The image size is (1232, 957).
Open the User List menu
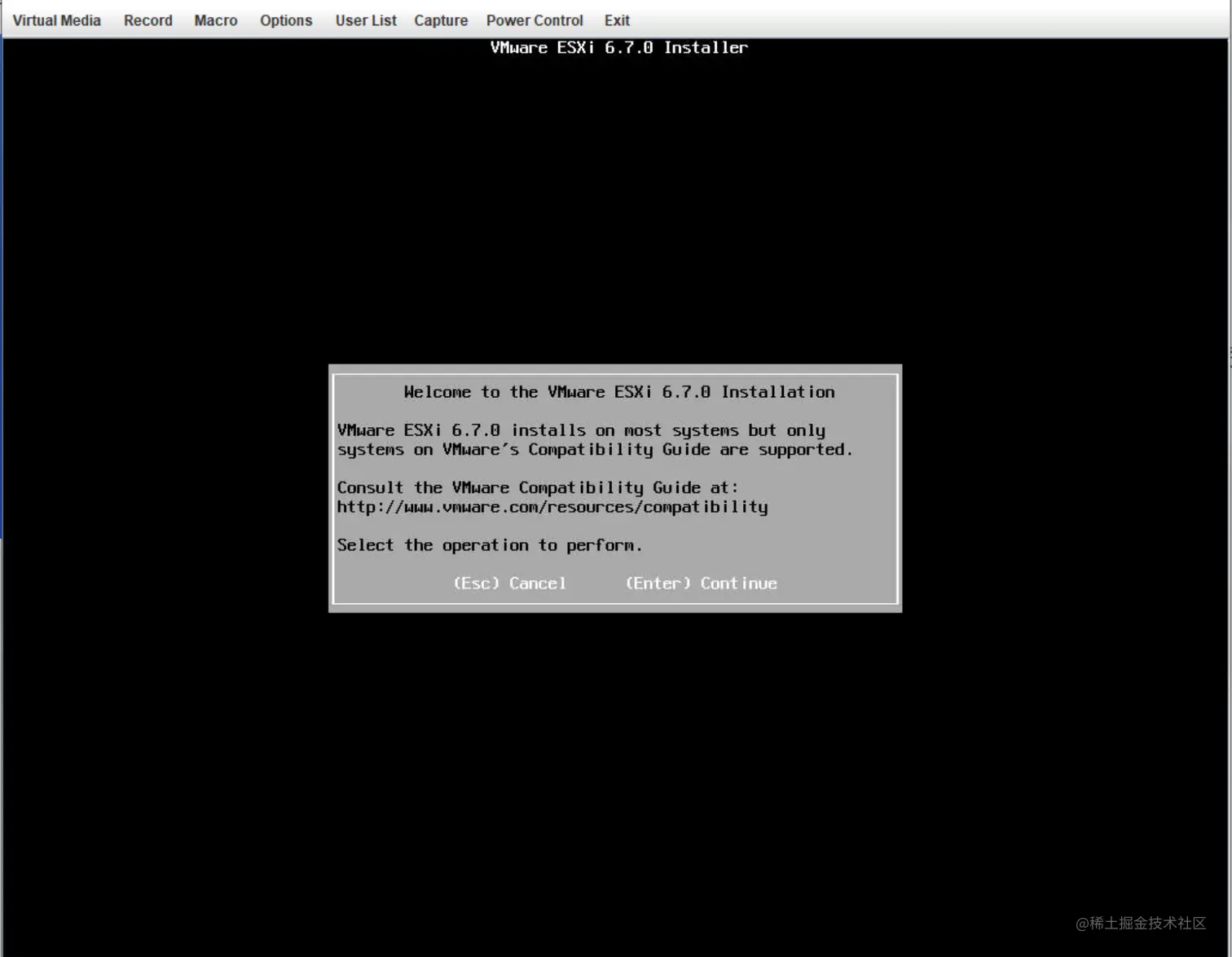[365, 20]
